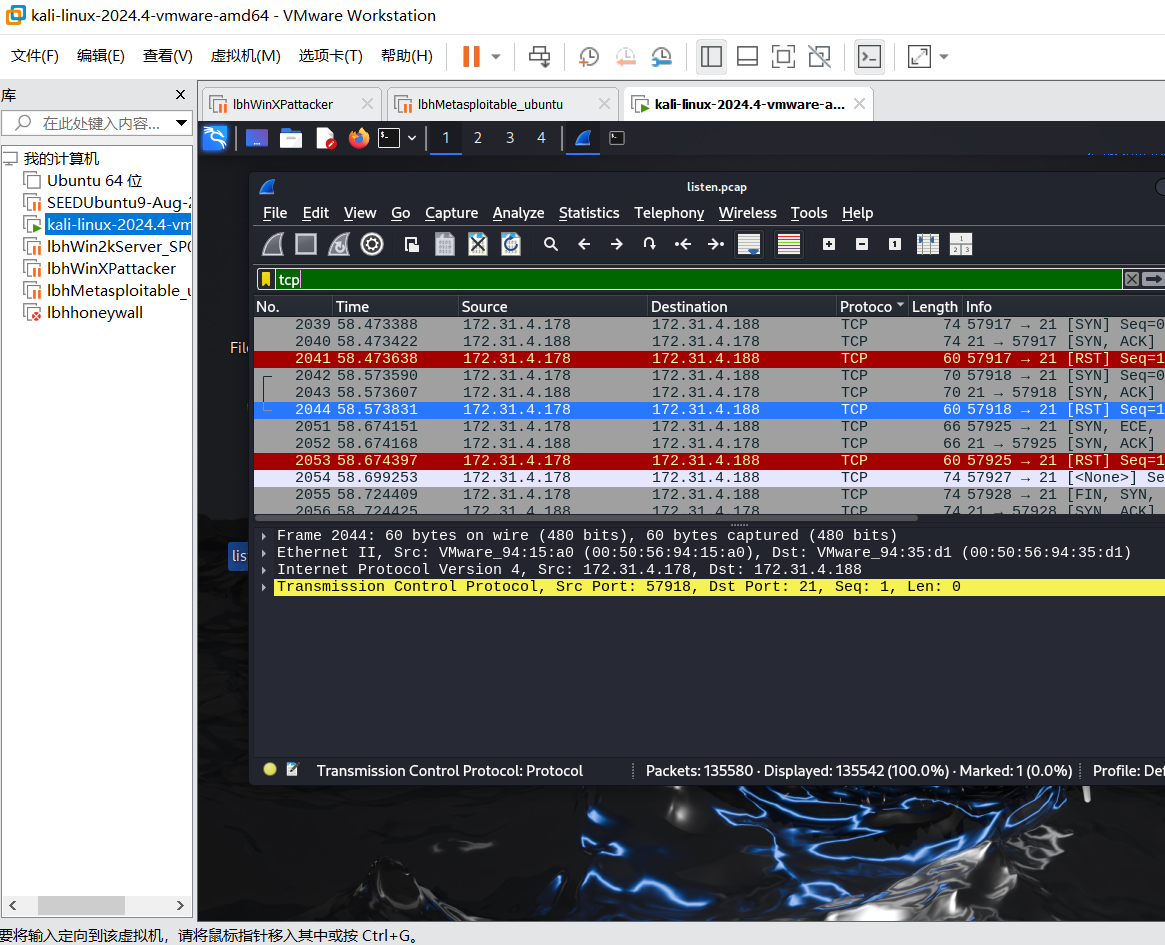Stop capturing packets via the square icon

click(x=306, y=244)
